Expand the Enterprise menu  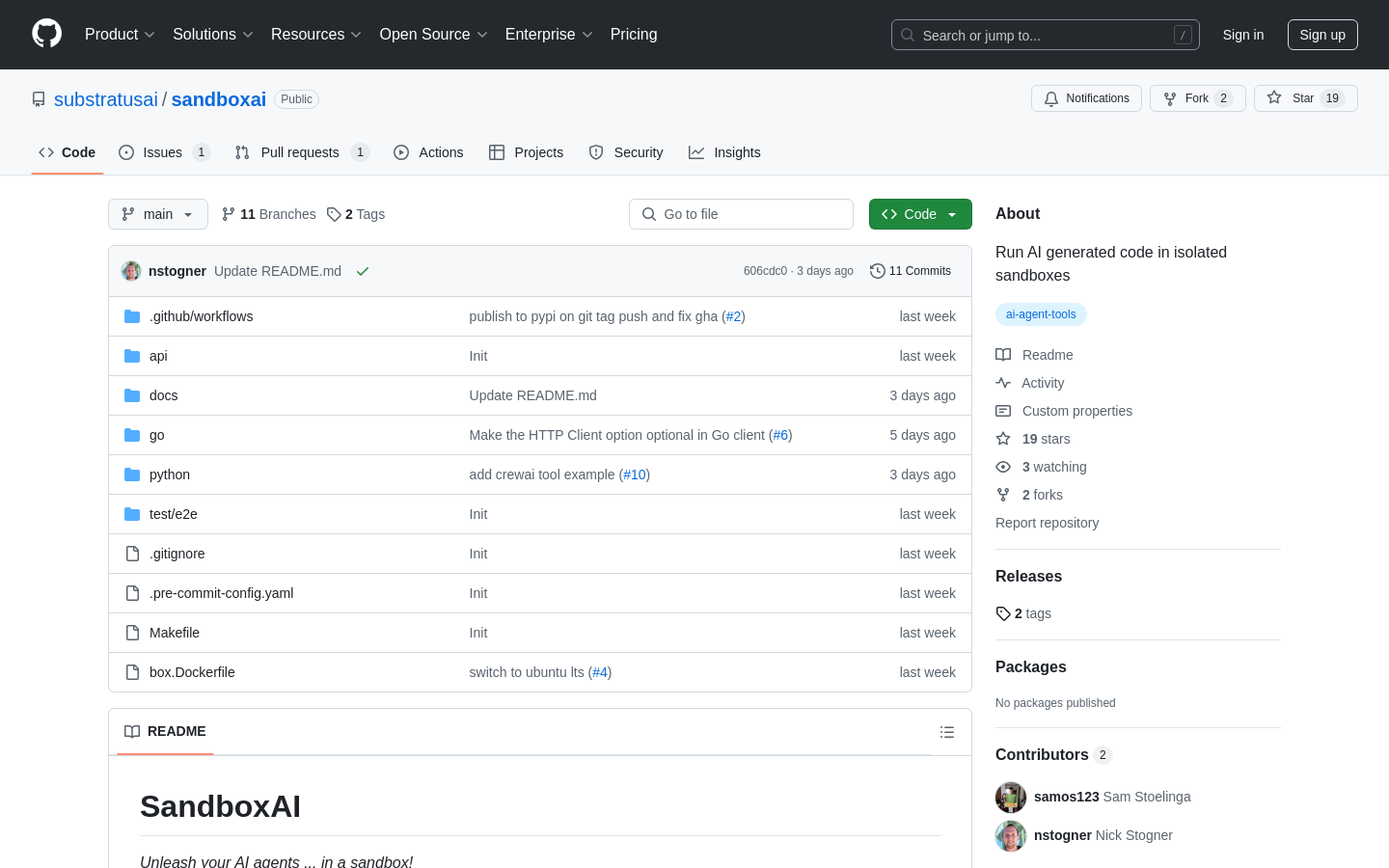tap(549, 35)
